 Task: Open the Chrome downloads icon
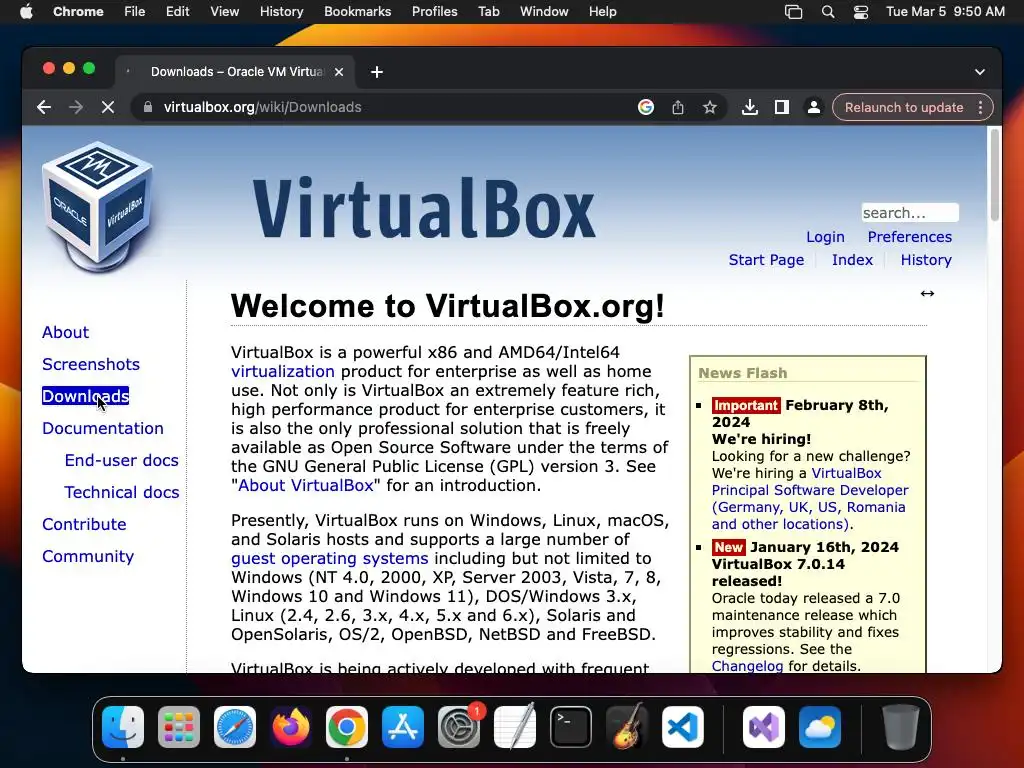pyautogui.click(x=750, y=107)
